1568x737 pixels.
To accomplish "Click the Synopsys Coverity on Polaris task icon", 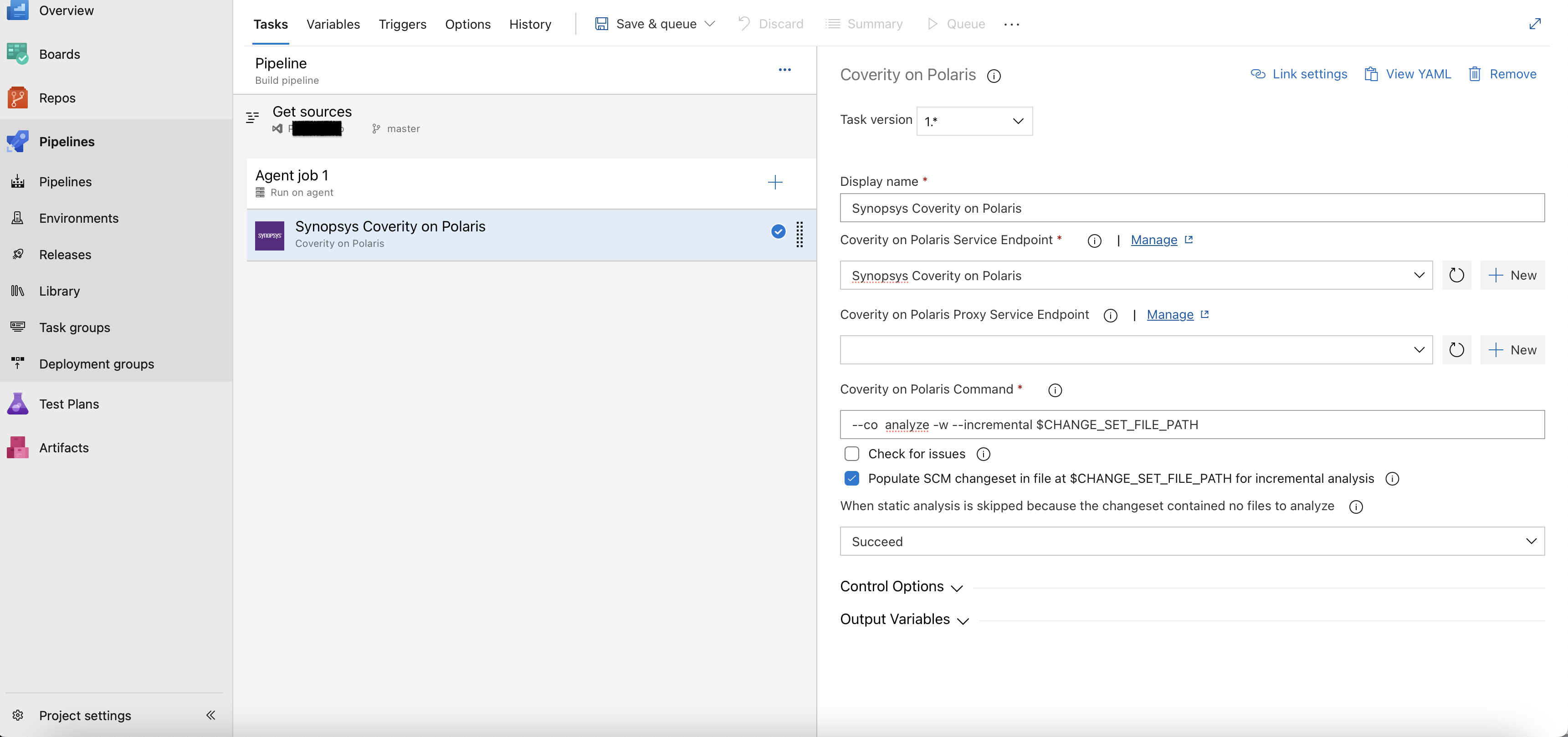I will pos(268,233).
